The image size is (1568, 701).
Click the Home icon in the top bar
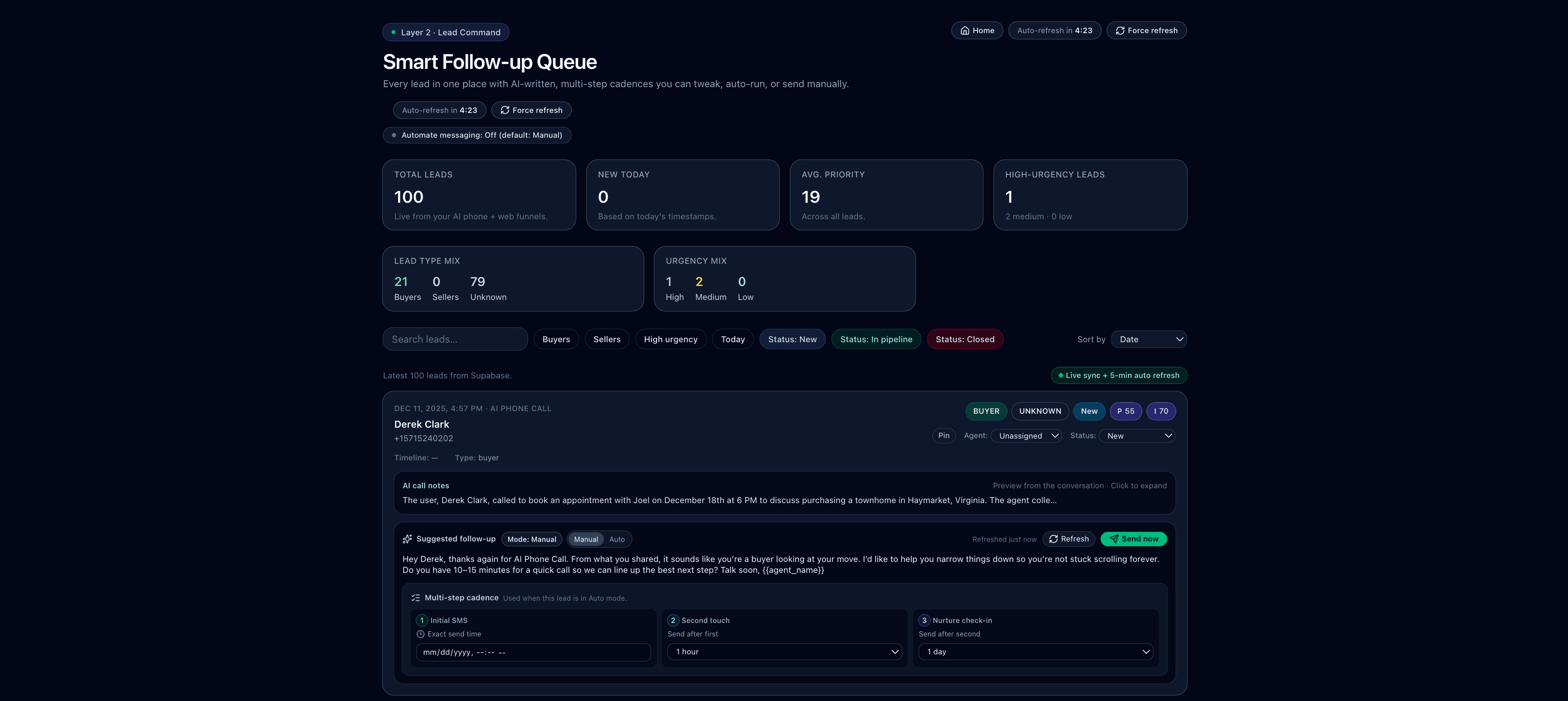pos(965,31)
